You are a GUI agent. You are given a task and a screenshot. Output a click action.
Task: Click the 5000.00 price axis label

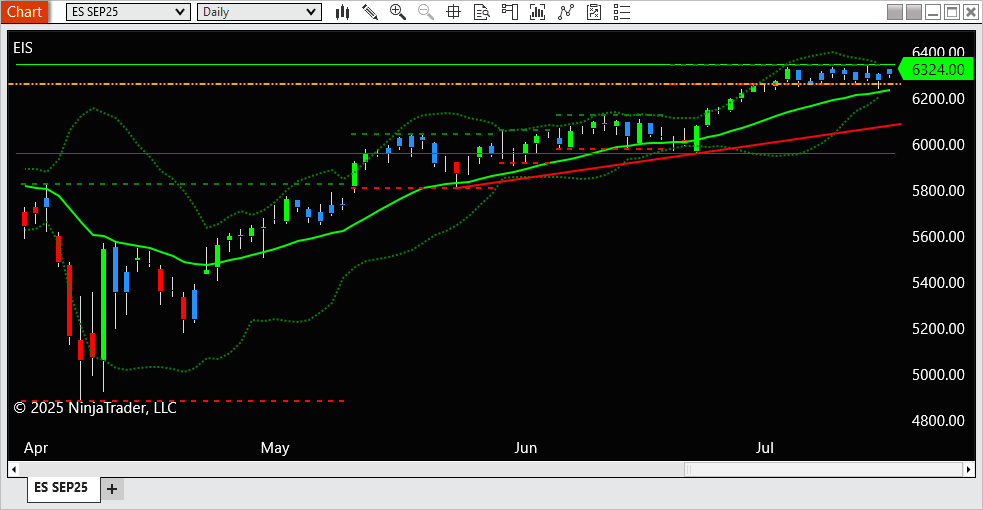[938, 375]
